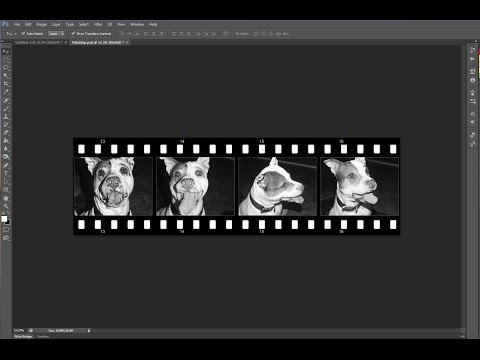Open the View menu
480x360 pixels.
tap(121, 24)
